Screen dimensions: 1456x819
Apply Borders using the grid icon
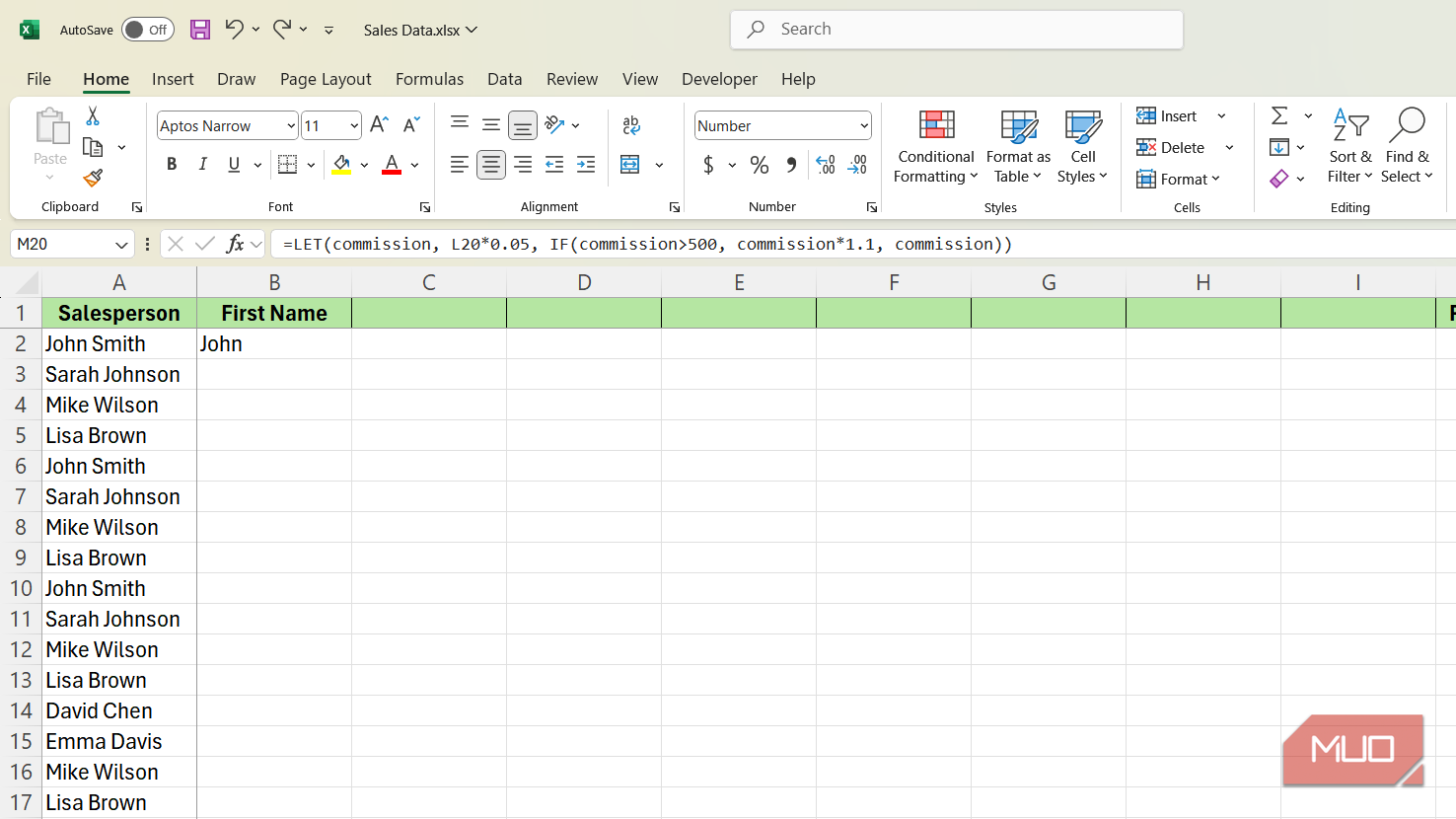[x=288, y=165]
